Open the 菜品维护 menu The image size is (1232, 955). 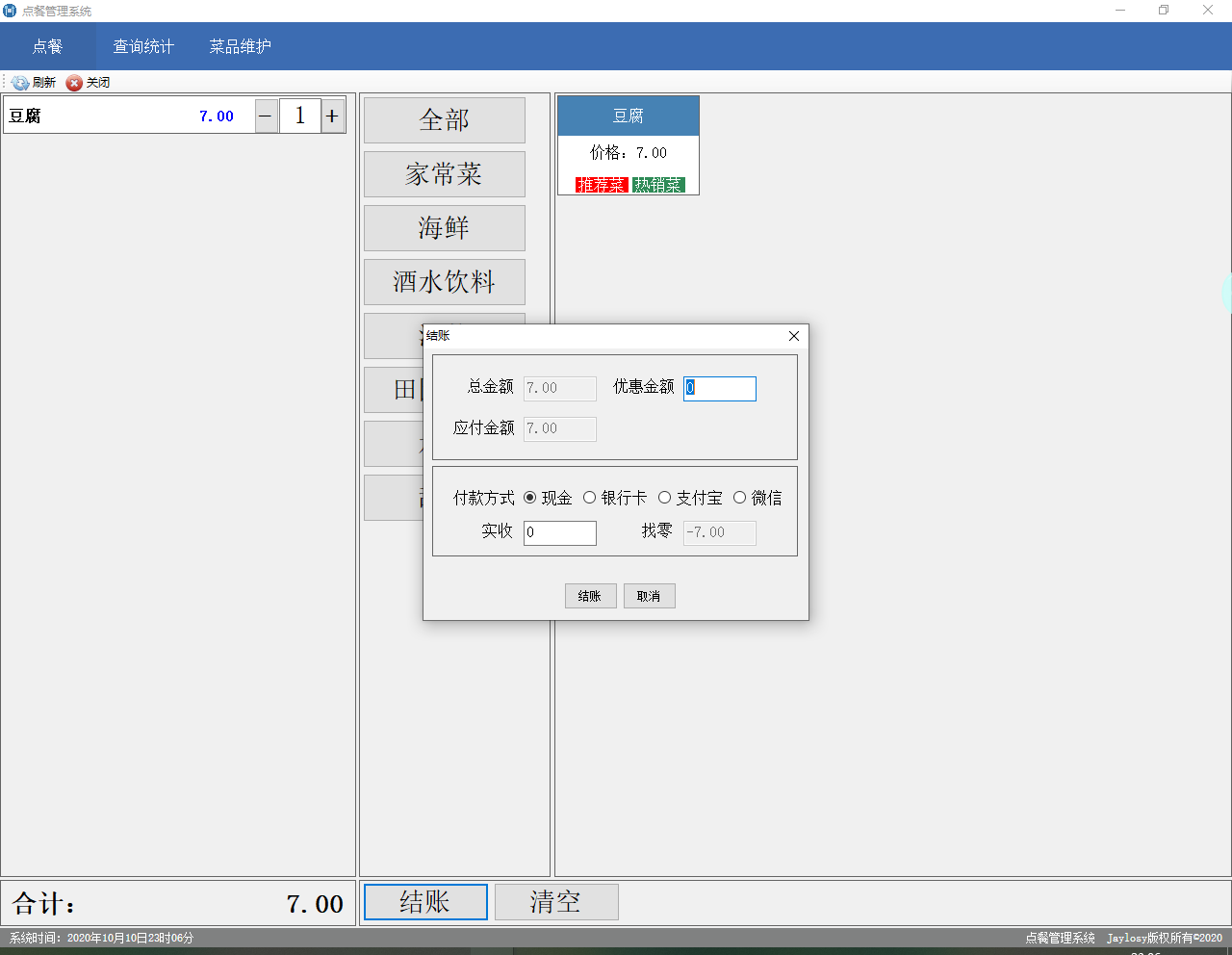point(241,46)
